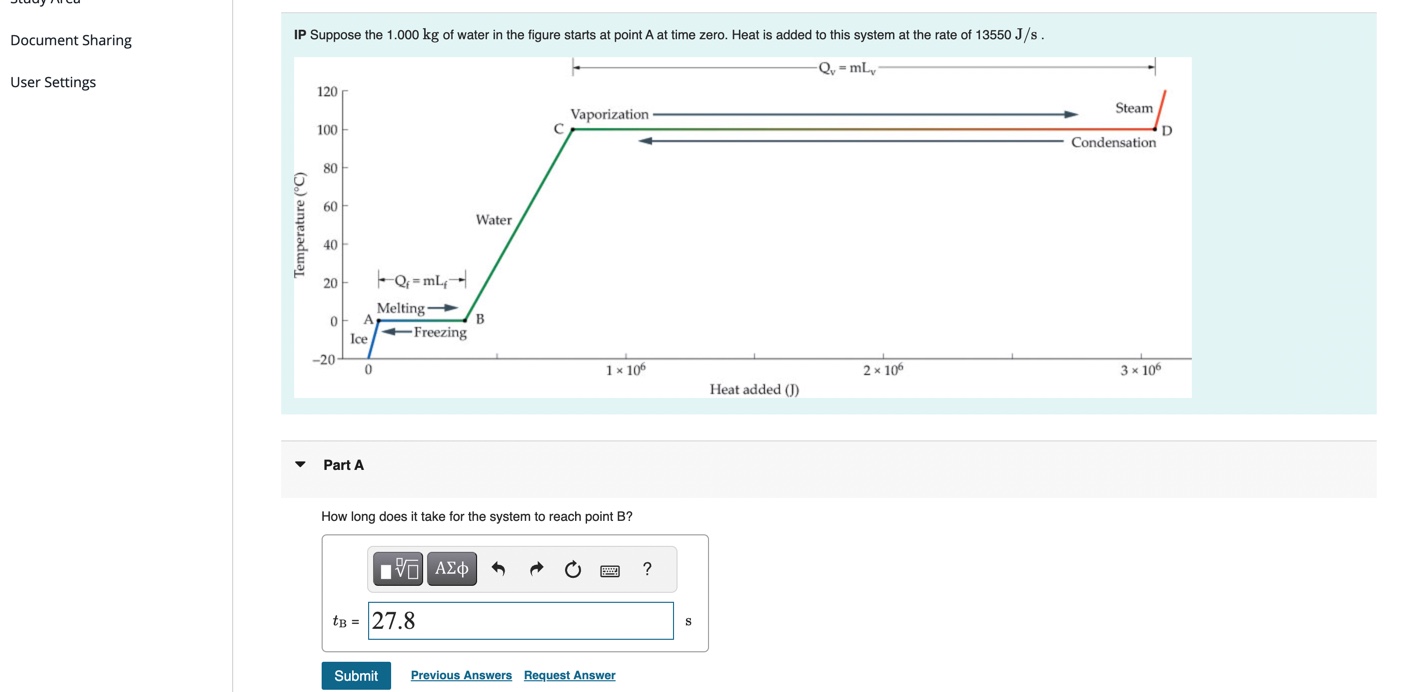This screenshot has width=1423, height=692.
Task: Reset the answer using the circular reset icon
Action: pos(572,568)
